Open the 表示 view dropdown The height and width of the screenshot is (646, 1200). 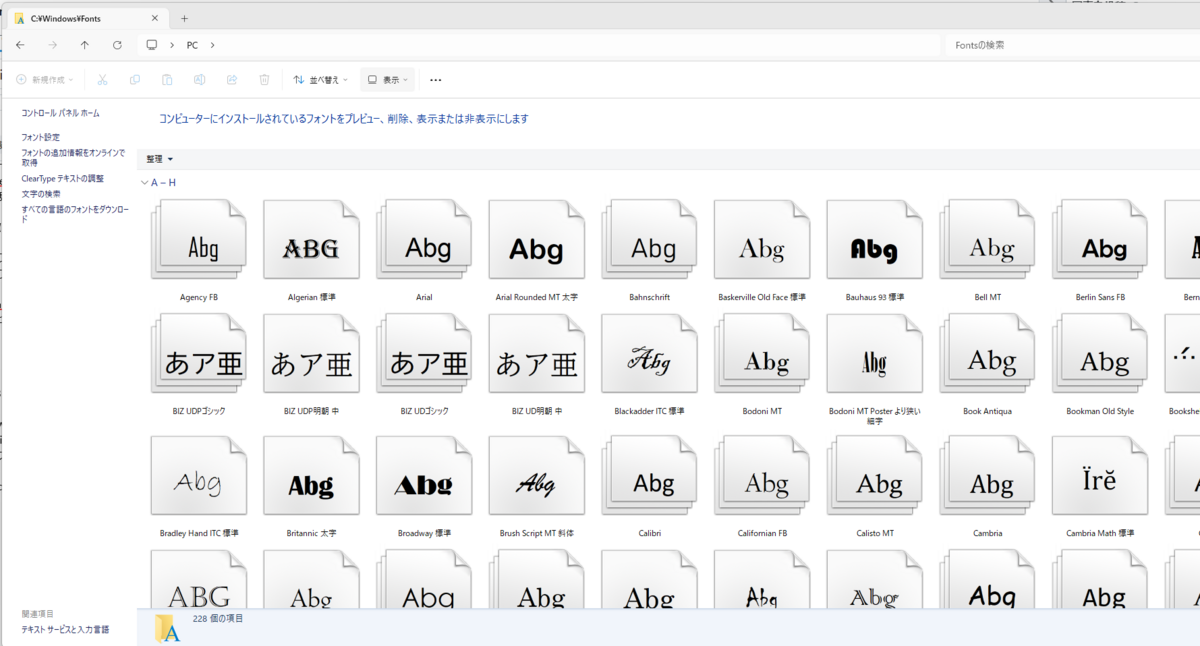(x=387, y=80)
